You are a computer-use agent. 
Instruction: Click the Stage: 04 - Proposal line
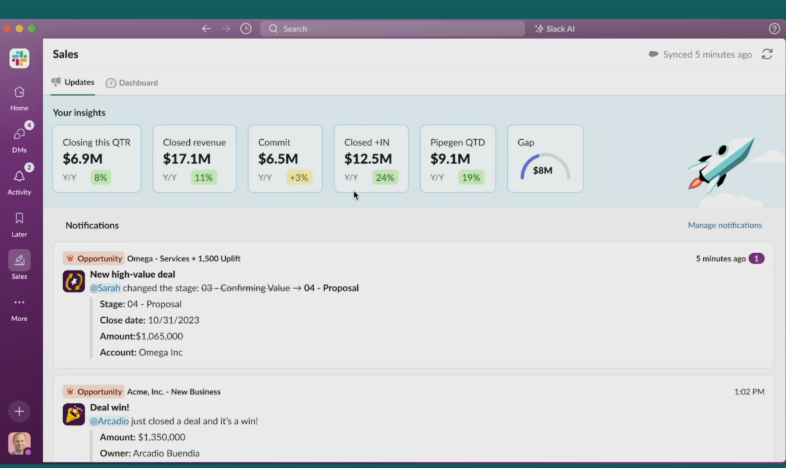(140, 304)
